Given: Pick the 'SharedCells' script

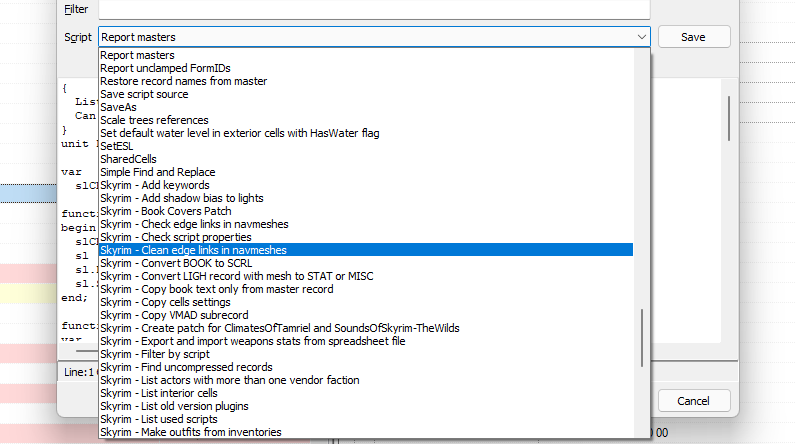Looking at the screenshot, I should pos(366,159).
